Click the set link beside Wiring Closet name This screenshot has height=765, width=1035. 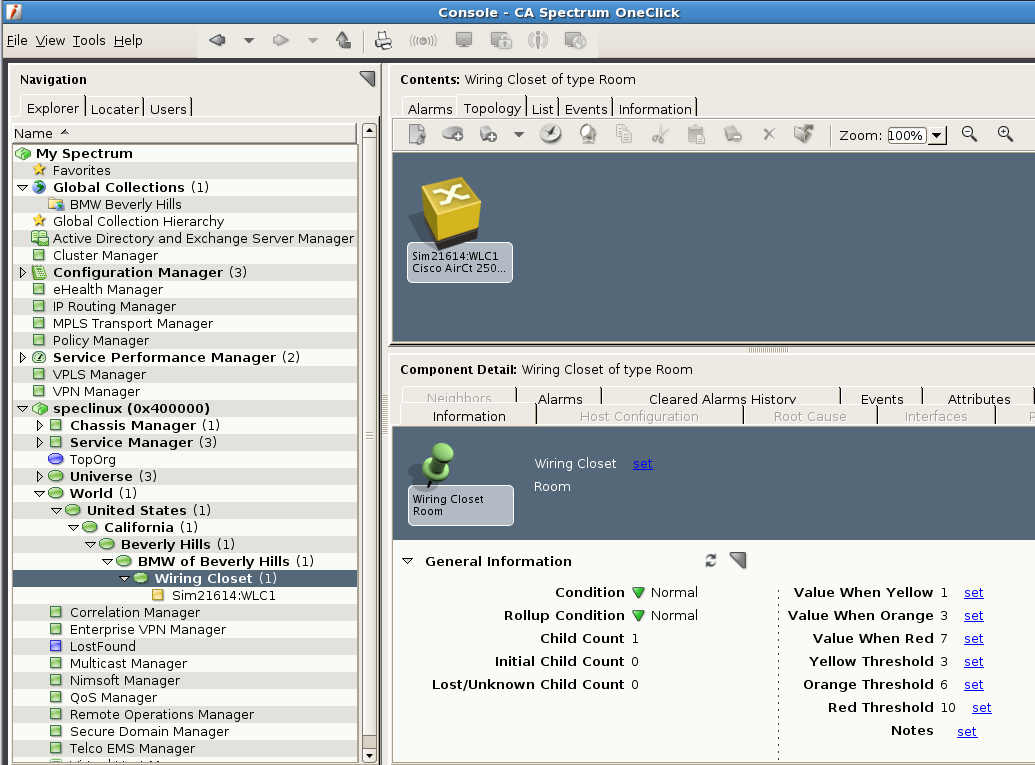[643, 463]
